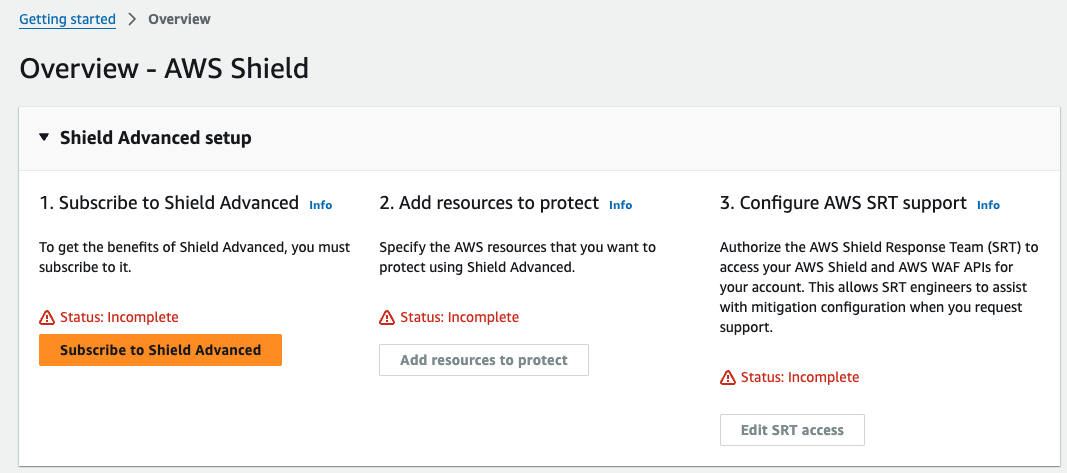Click the Subscribe to Shield Advanced button
The width and height of the screenshot is (1067, 473).
(161, 350)
